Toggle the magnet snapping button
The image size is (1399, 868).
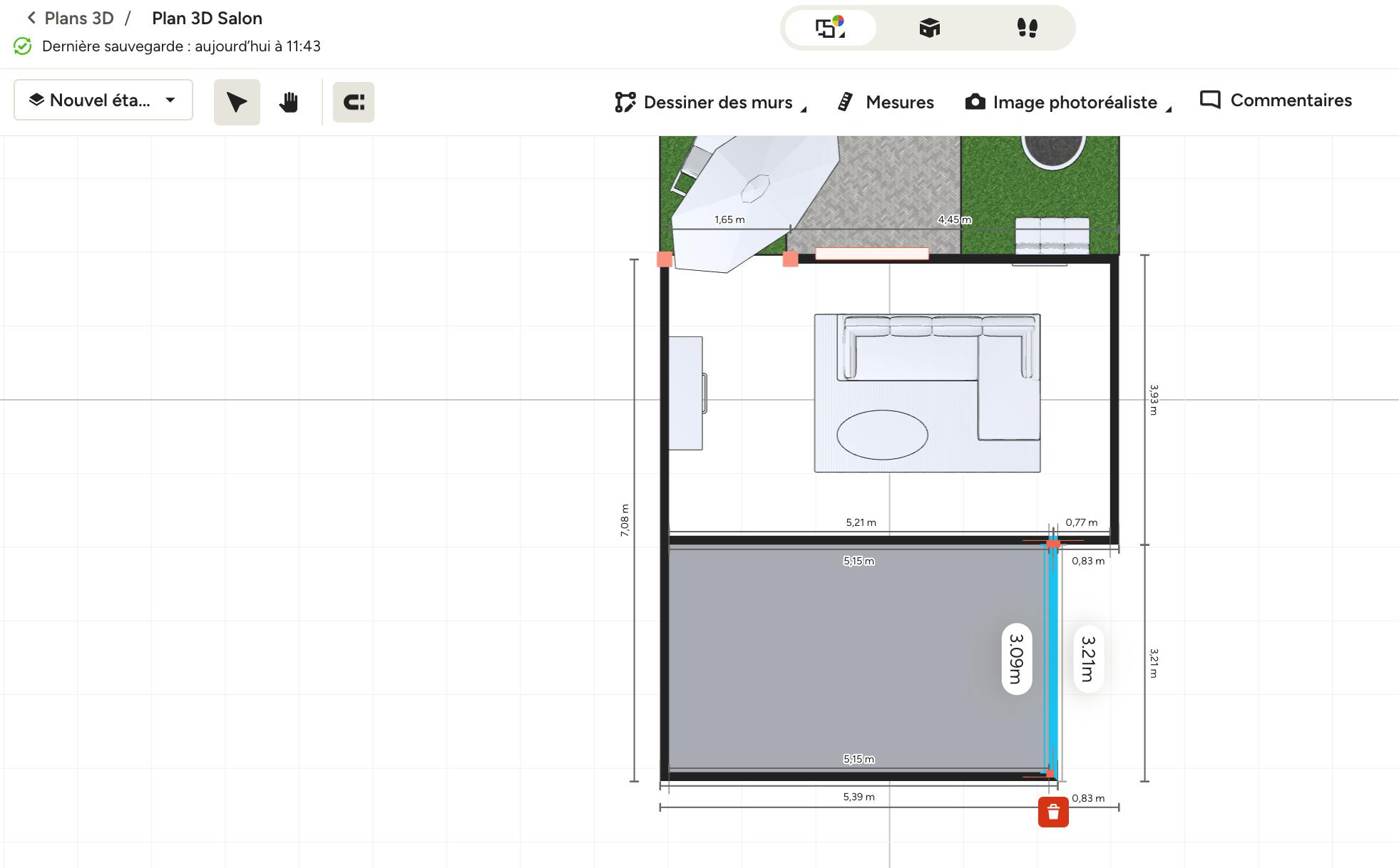pyautogui.click(x=354, y=103)
